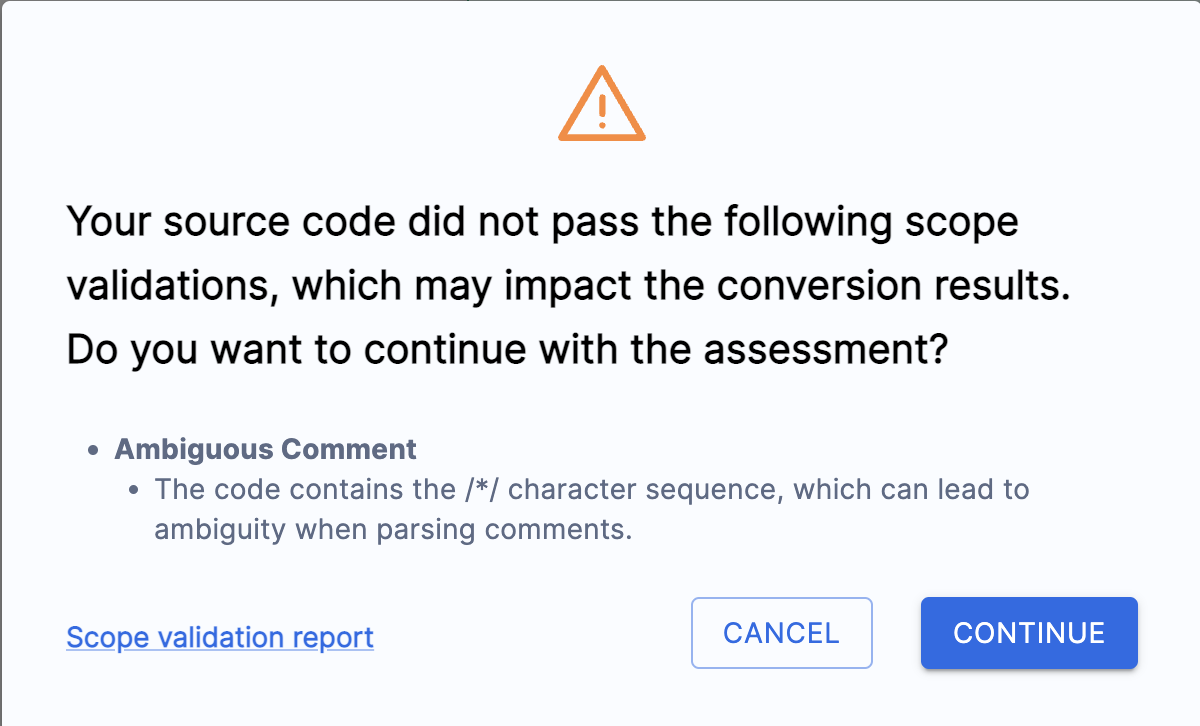Image resolution: width=1200 pixels, height=726 pixels.
Task: Click CANCEL to dismiss the validation warning
Action: pos(781,633)
